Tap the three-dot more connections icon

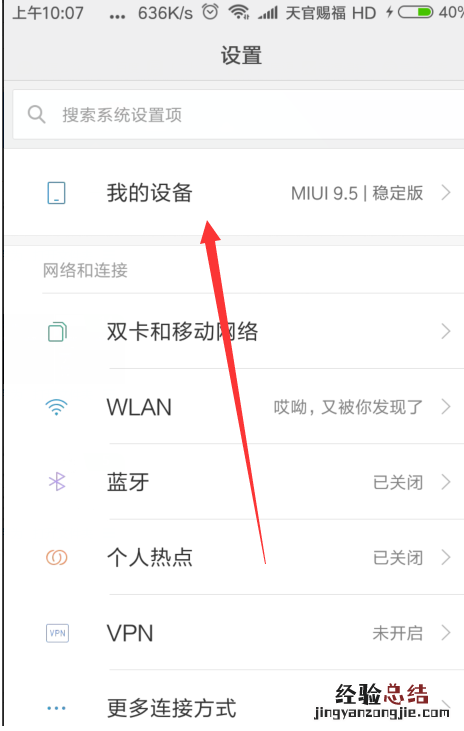56,708
